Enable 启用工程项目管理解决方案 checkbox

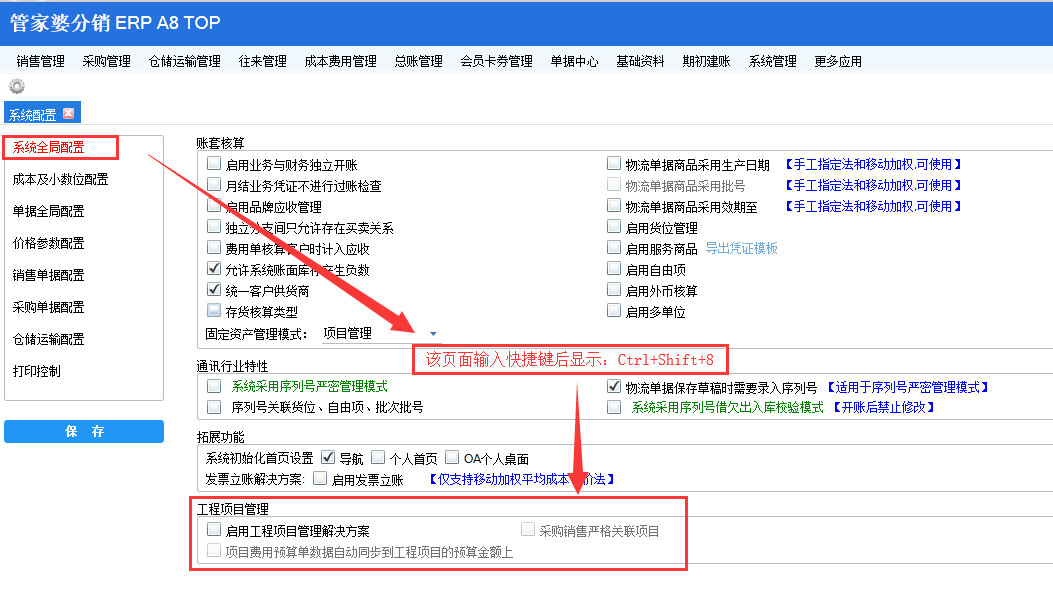coord(214,529)
